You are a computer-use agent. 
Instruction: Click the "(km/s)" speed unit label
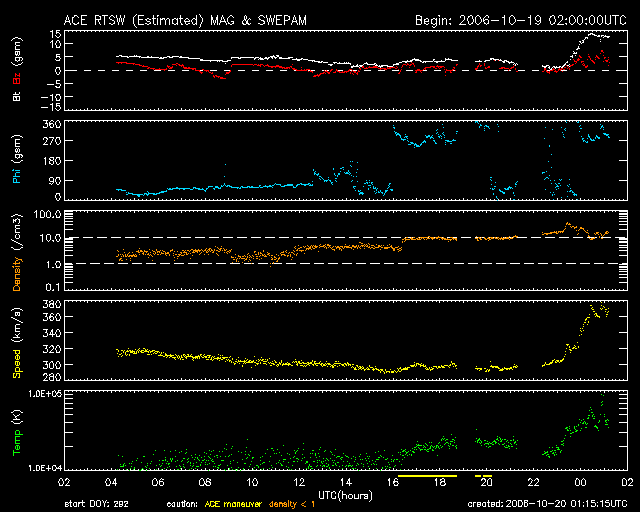pyautogui.click(x=17, y=326)
